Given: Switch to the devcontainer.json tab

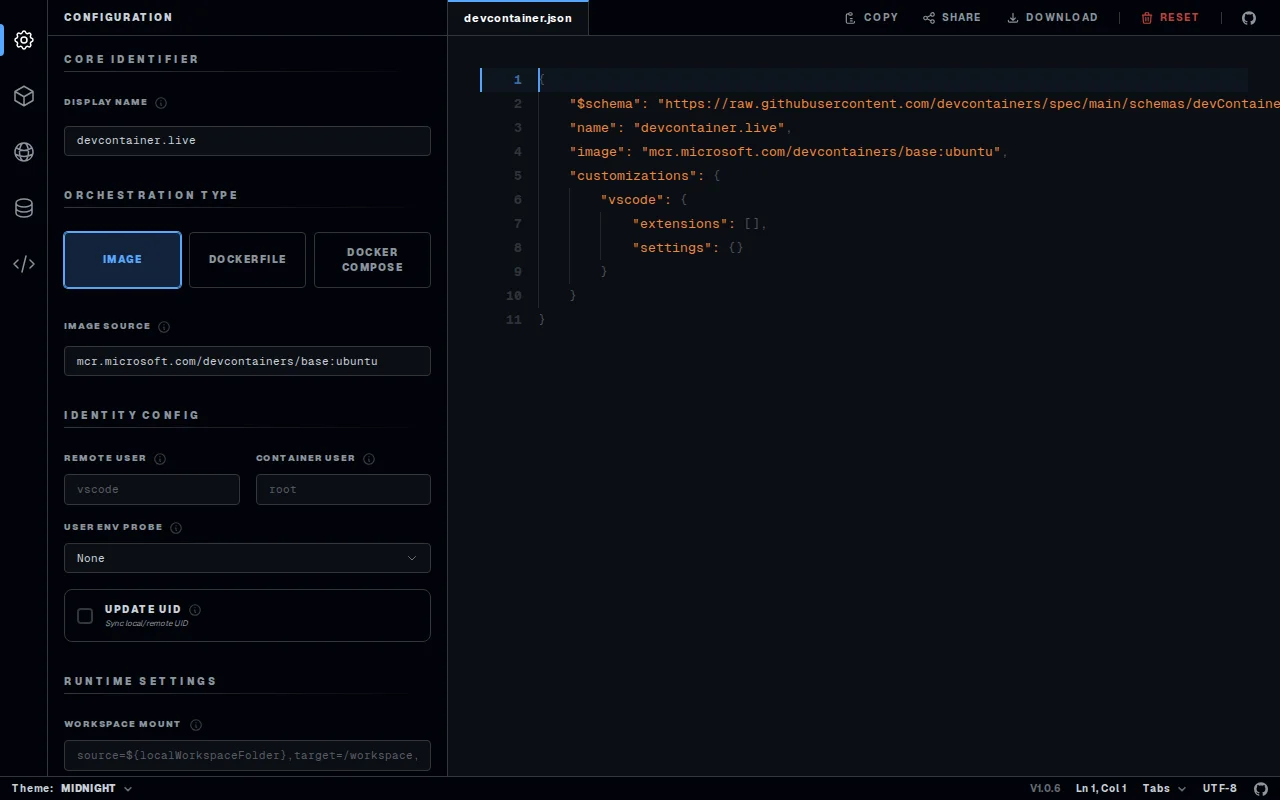Looking at the screenshot, I should [x=518, y=18].
